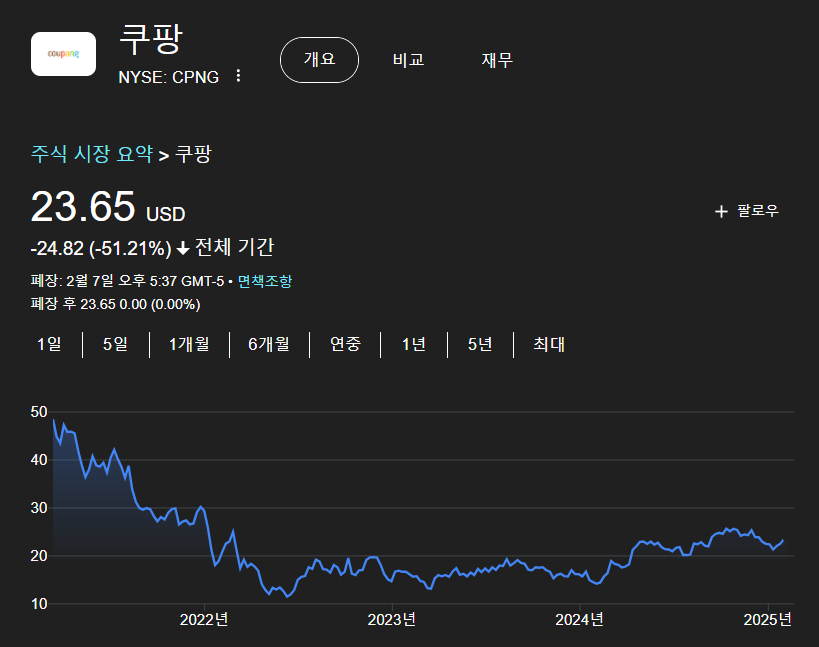819x647 pixels.
Task: Switch to the 비교 compare tab
Action: (x=408, y=60)
